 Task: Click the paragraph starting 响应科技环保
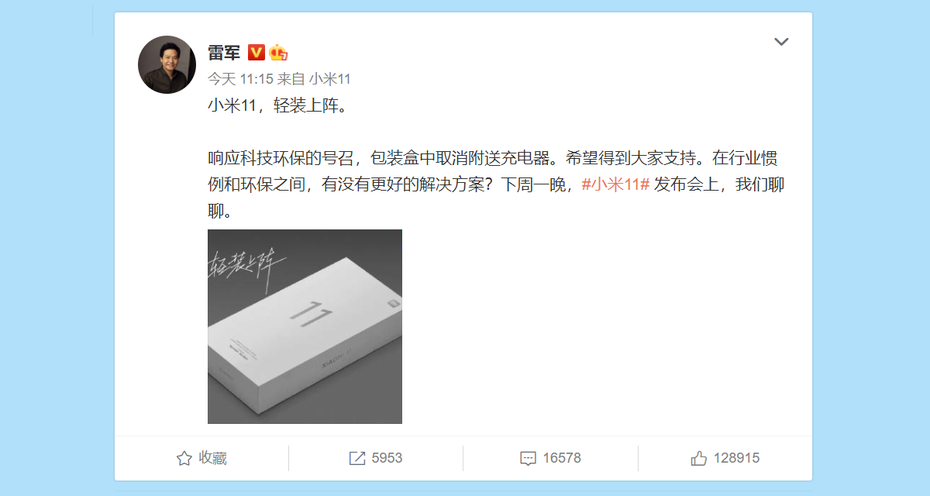coord(496,185)
